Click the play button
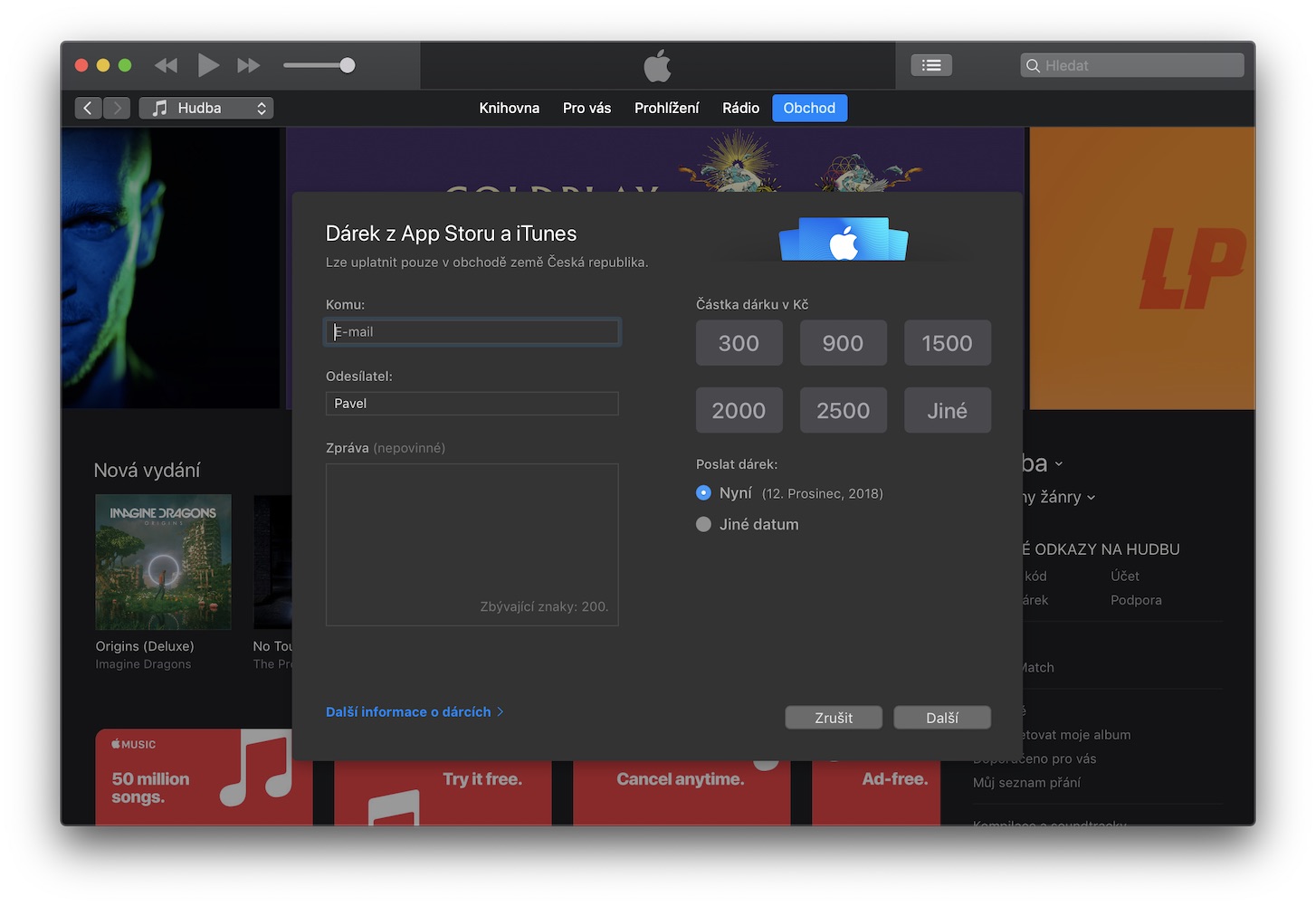The height and width of the screenshot is (906, 1316). coord(208,65)
